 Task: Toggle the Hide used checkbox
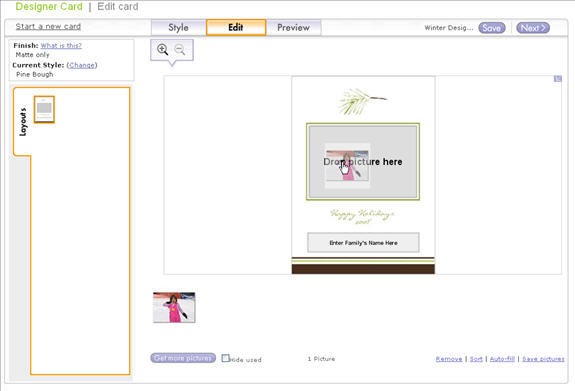(x=226, y=358)
